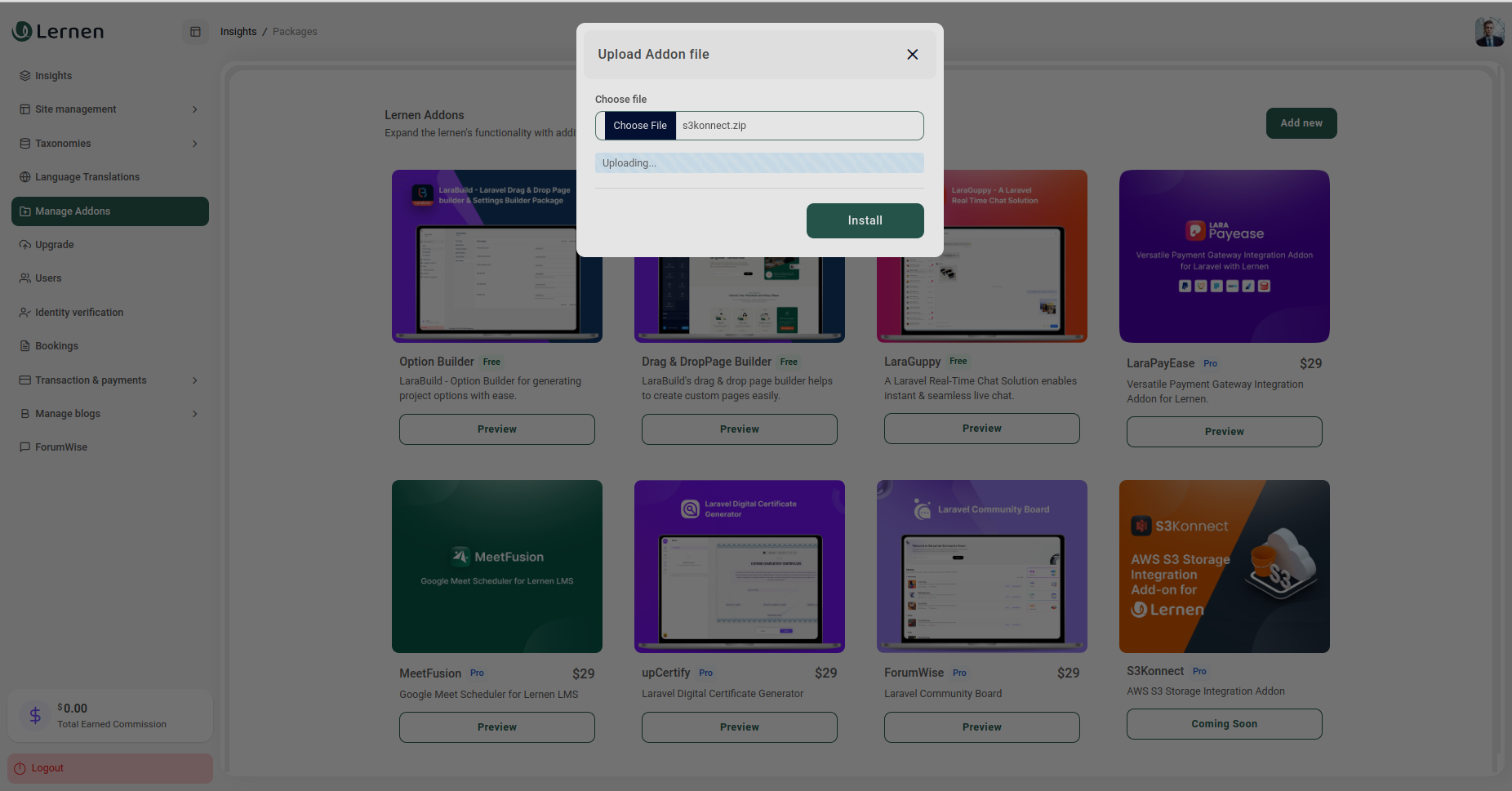Expand the Transaction & payments submenu

194,380
